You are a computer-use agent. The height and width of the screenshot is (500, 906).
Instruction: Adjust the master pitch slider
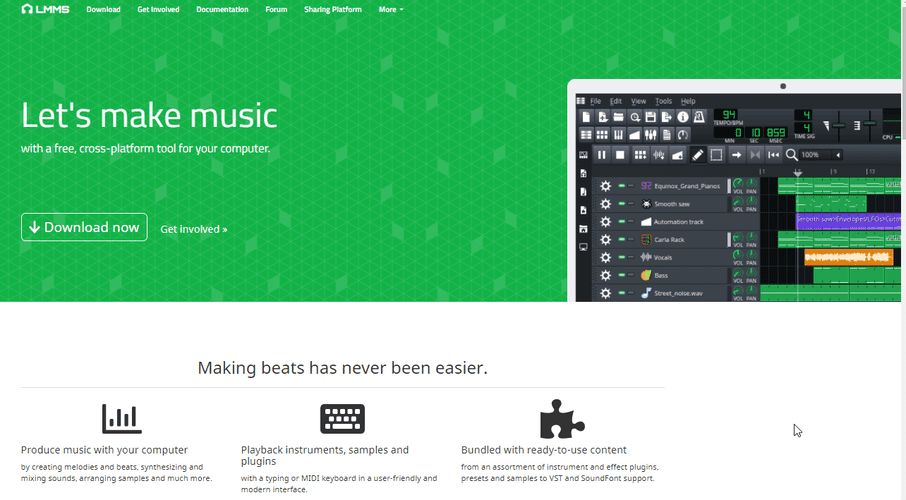pyautogui.click(x=870, y=124)
